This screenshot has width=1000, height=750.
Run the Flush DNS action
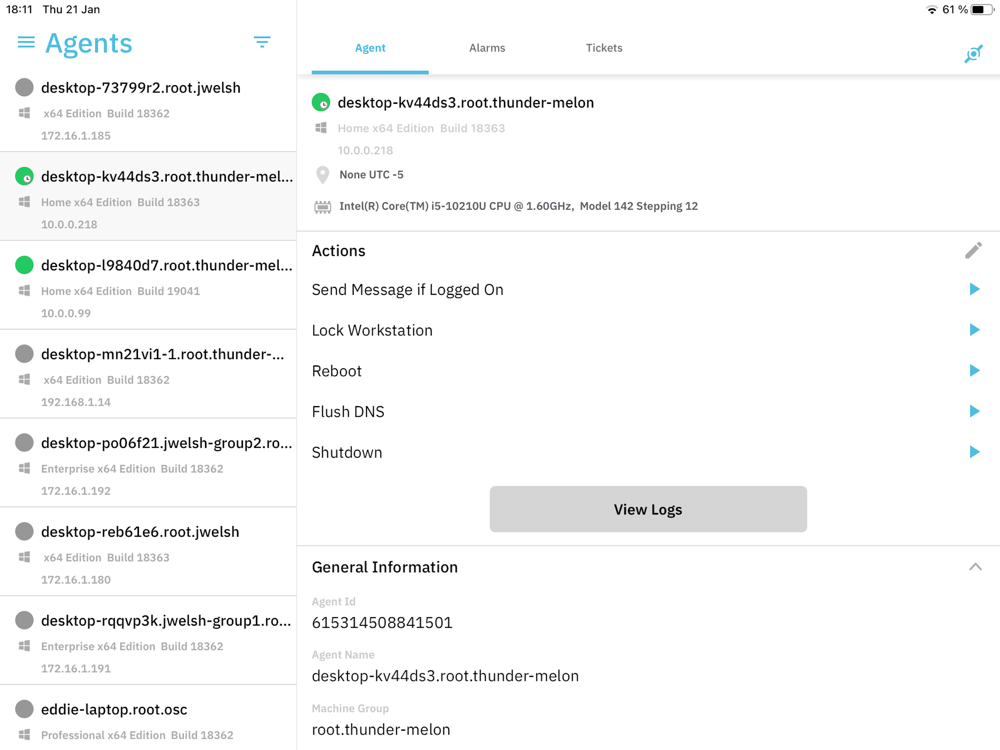[974, 411]
